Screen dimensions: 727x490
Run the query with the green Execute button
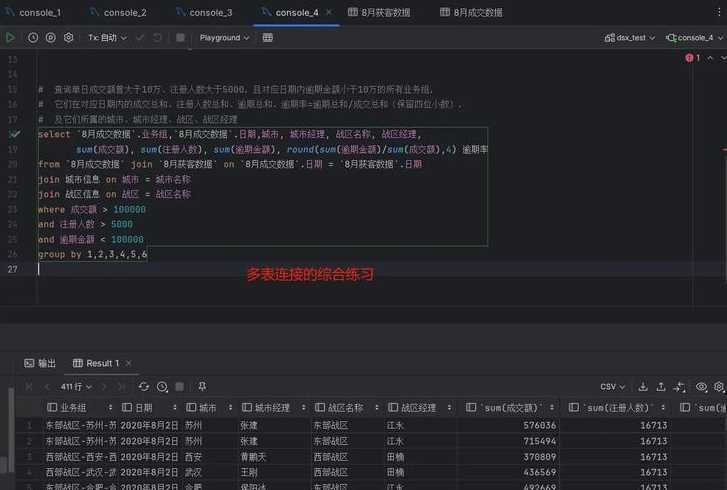10,38
